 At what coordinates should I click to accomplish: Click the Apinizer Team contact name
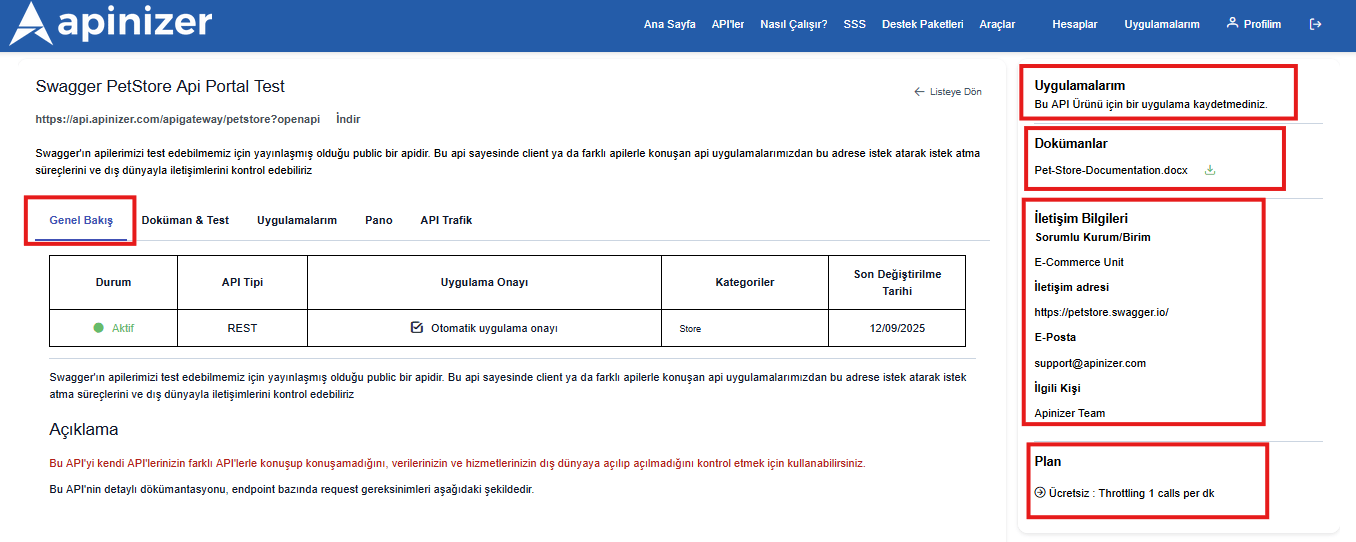1070,413
